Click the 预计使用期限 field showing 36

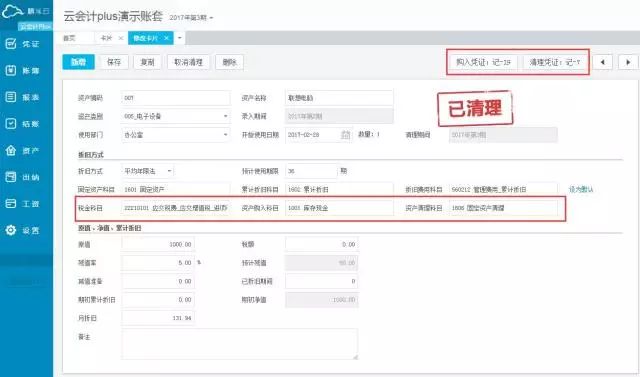(x=311, y=171)
